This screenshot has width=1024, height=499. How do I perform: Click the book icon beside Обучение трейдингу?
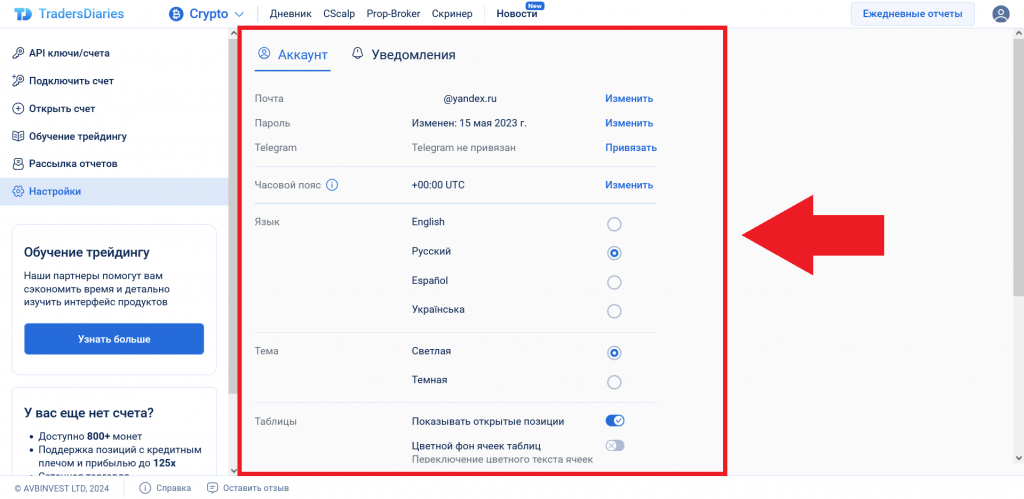tap(18, 137)
